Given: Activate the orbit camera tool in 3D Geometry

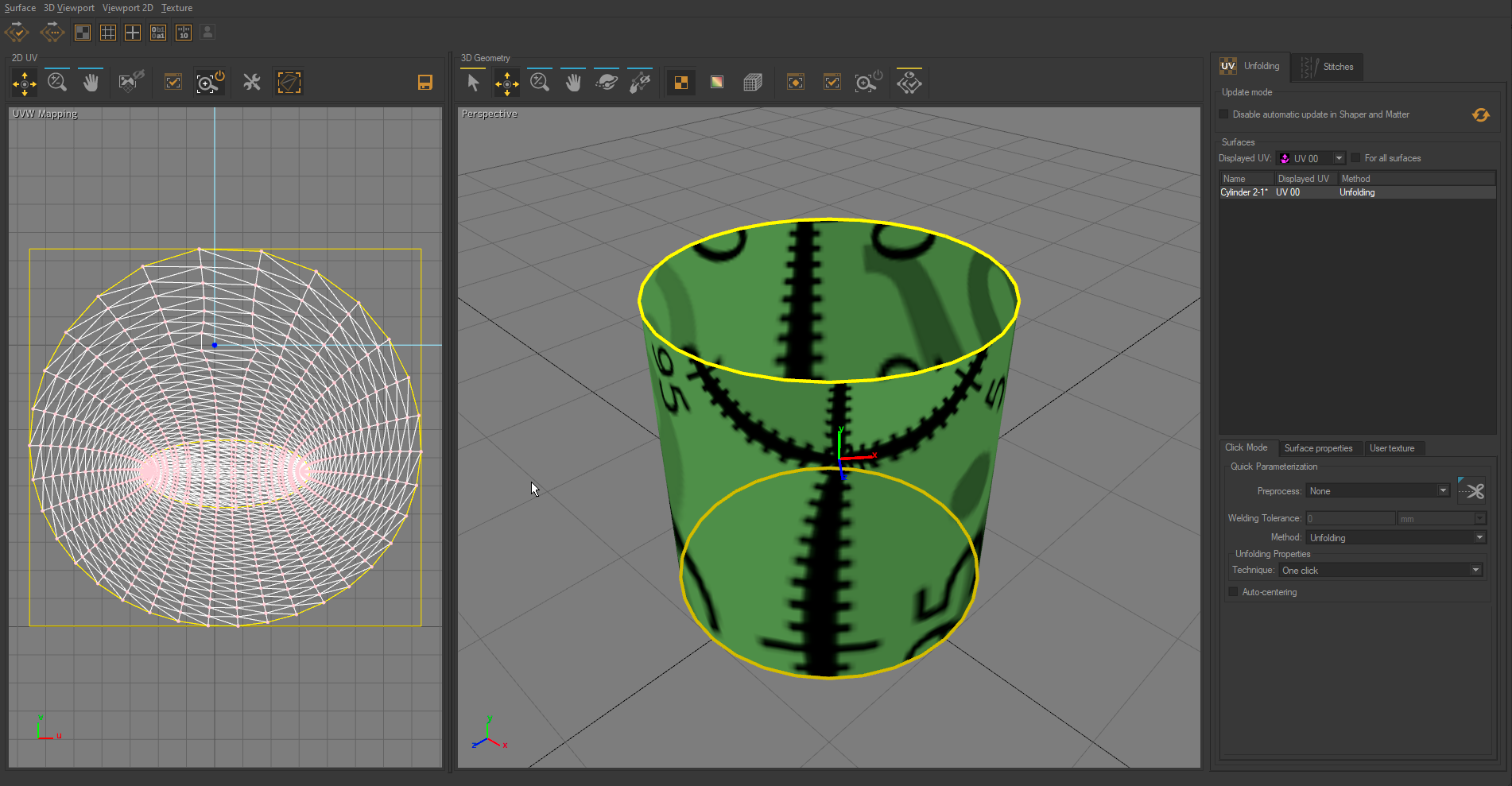Looking at the screenshot, I should coord(607,82).
